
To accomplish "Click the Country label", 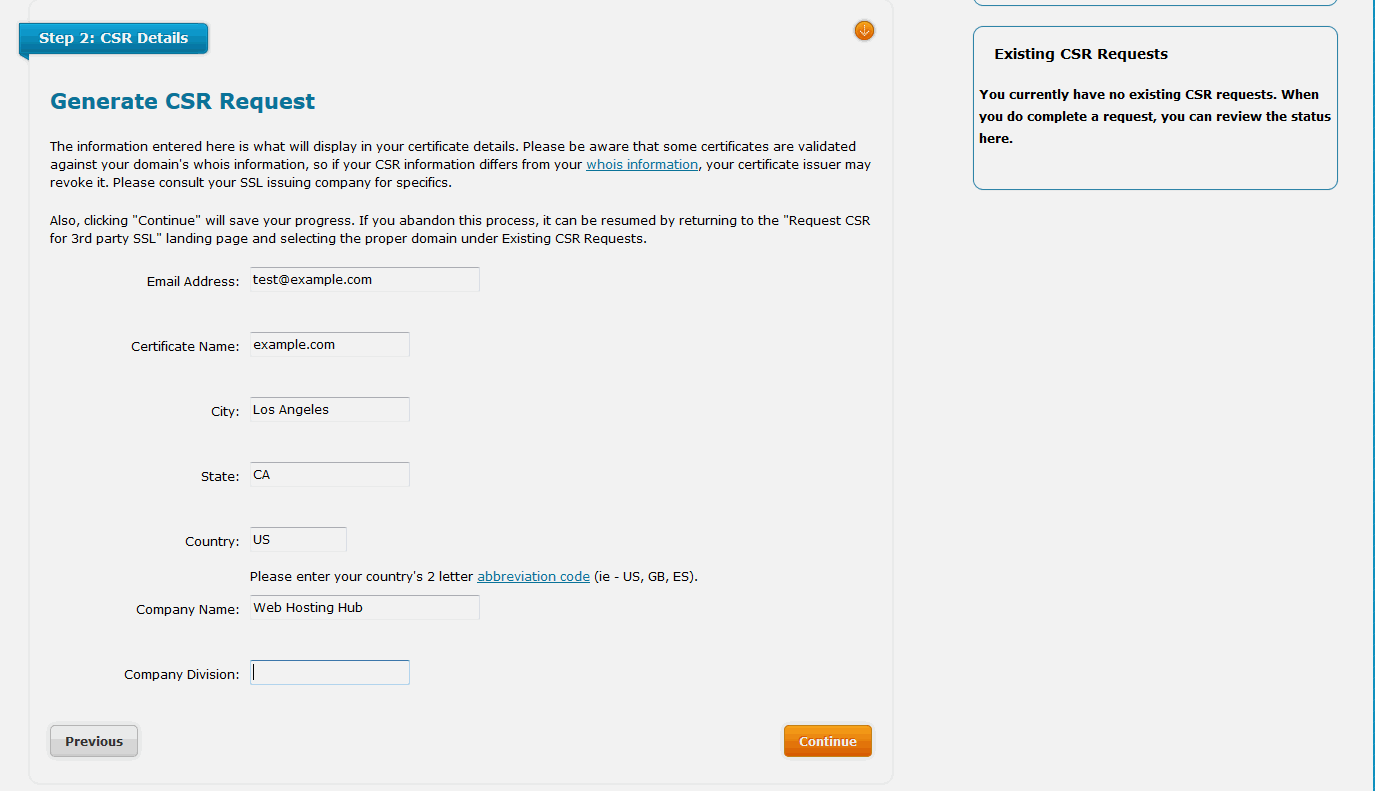I will (212, 542).
